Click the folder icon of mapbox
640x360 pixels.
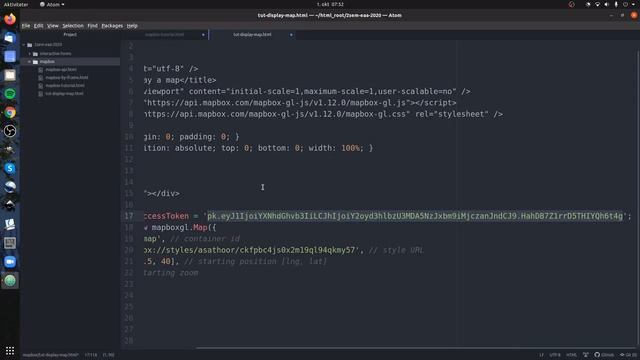point(35,62)
